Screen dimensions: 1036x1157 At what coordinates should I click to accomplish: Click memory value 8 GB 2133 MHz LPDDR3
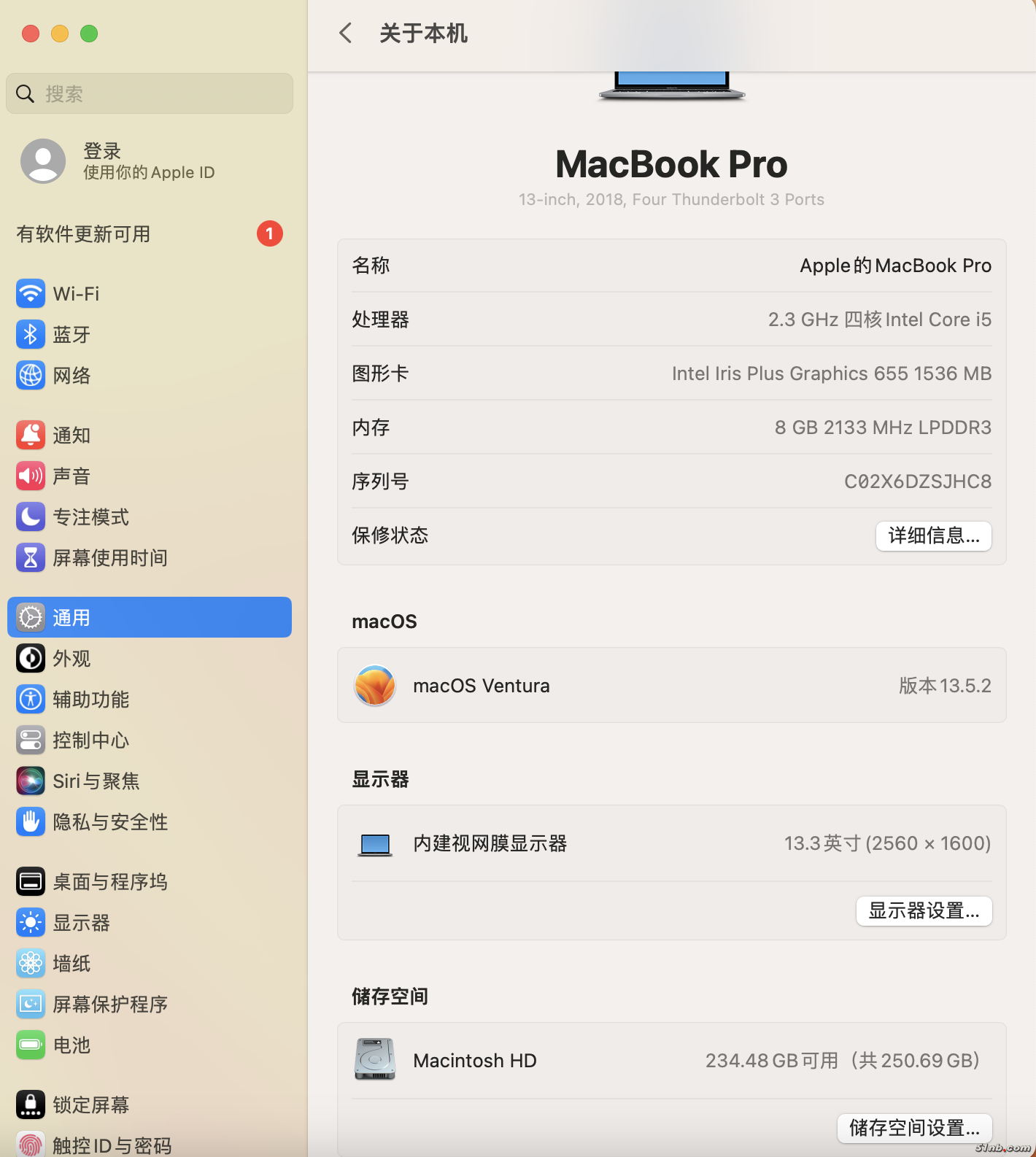883,427
